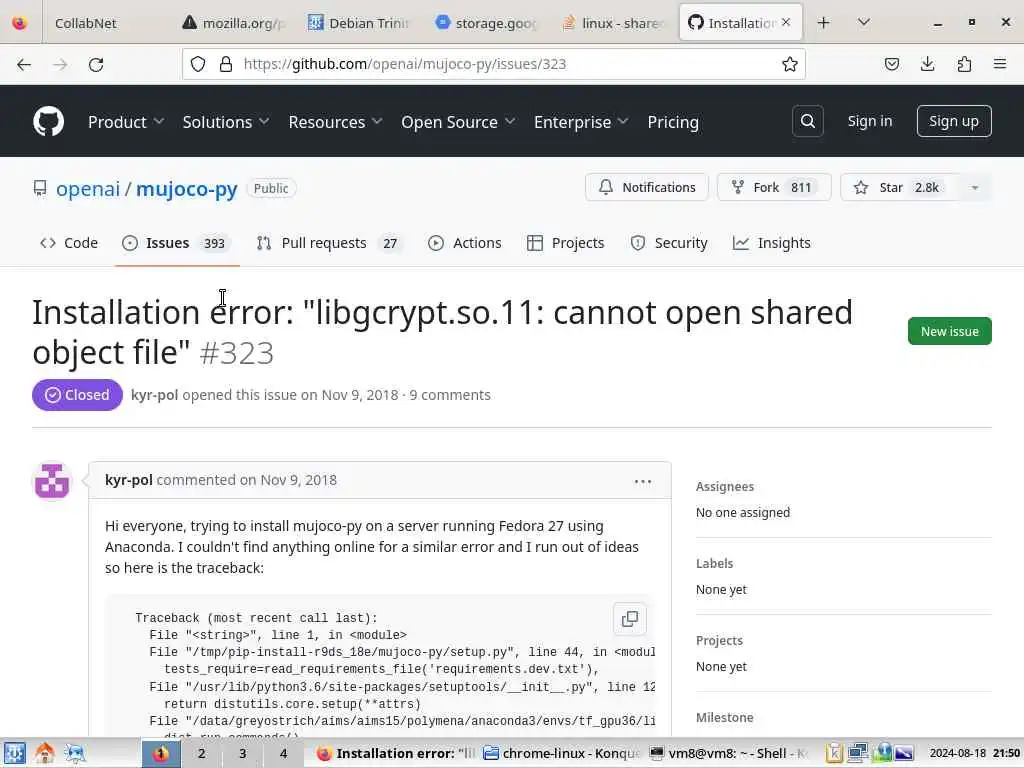This screenshot has height=768, width=1024.
Task: Expand the Solutions menu
Action: pos(226,122)
